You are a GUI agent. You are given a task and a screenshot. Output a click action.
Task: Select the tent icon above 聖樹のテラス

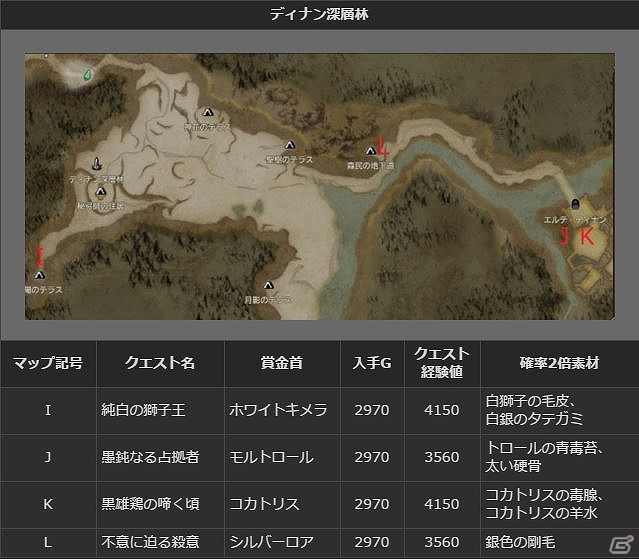coord(290,145)
